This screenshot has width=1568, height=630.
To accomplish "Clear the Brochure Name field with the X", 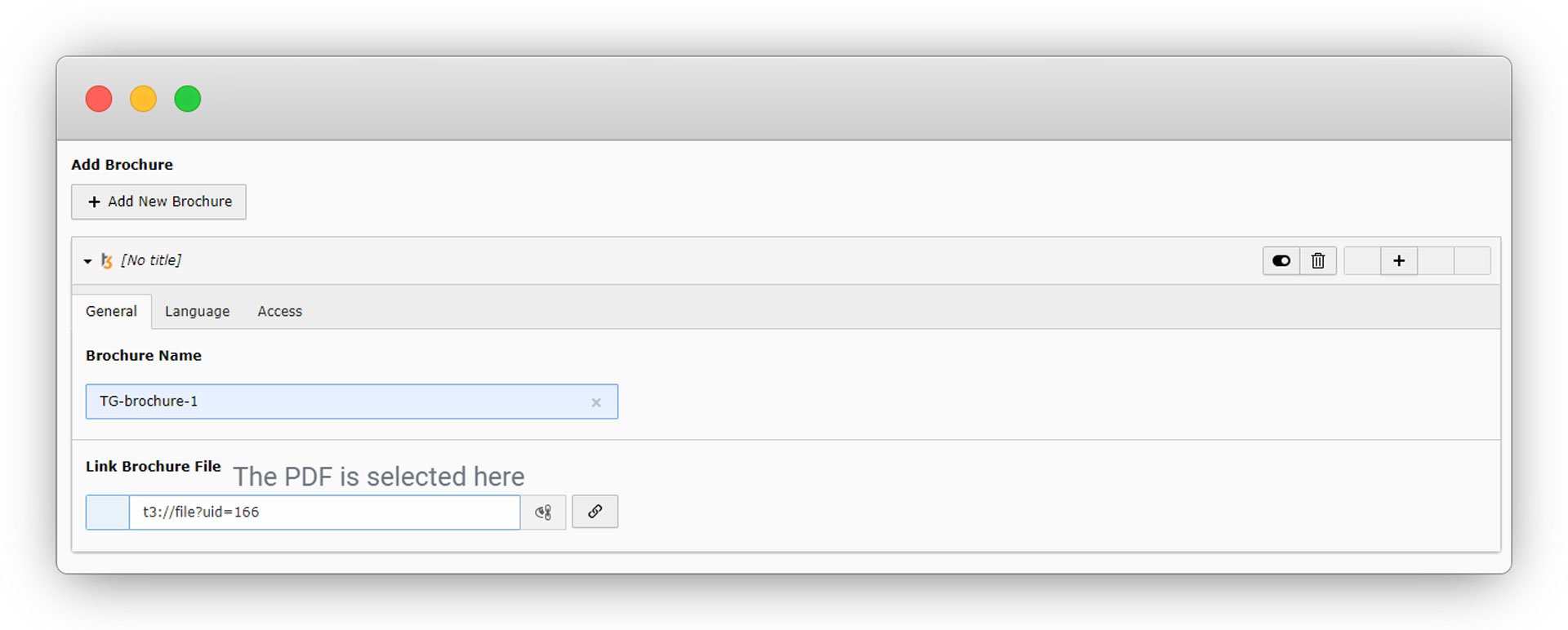I will (596, 402).
